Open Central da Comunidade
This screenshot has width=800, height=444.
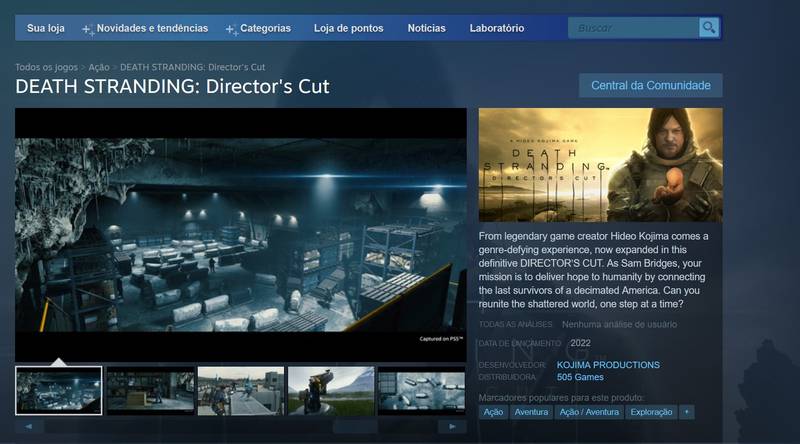[x=651, y=85]
